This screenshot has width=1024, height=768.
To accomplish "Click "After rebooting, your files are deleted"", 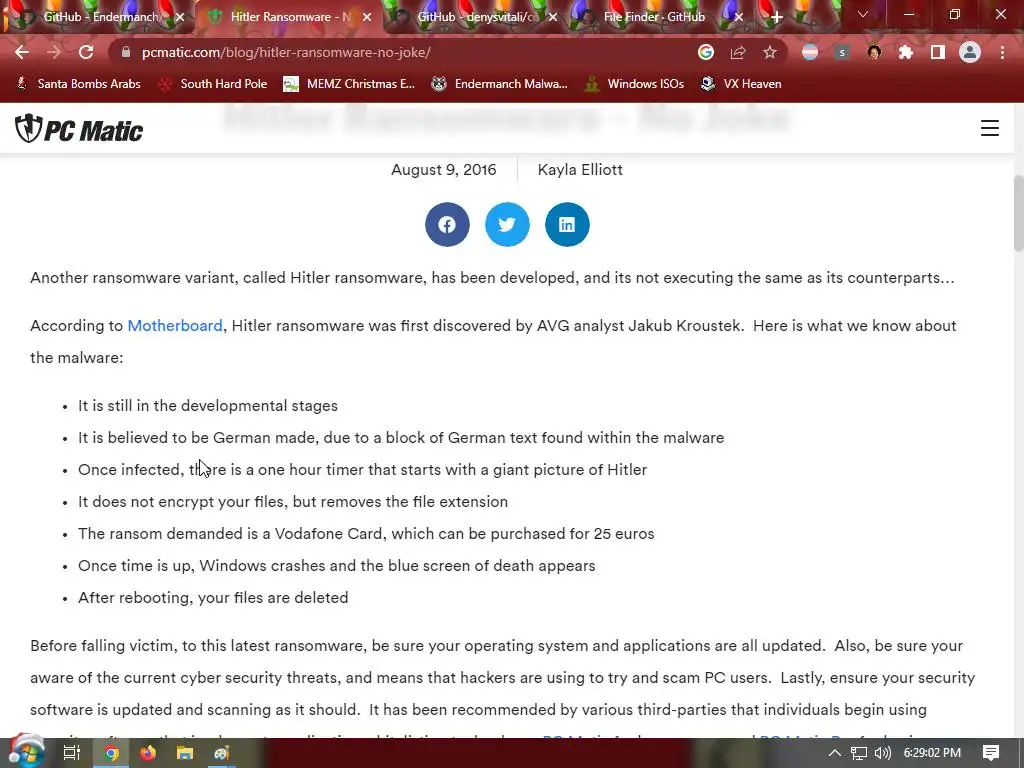I will pyautogui.click(x=213, y=598).
